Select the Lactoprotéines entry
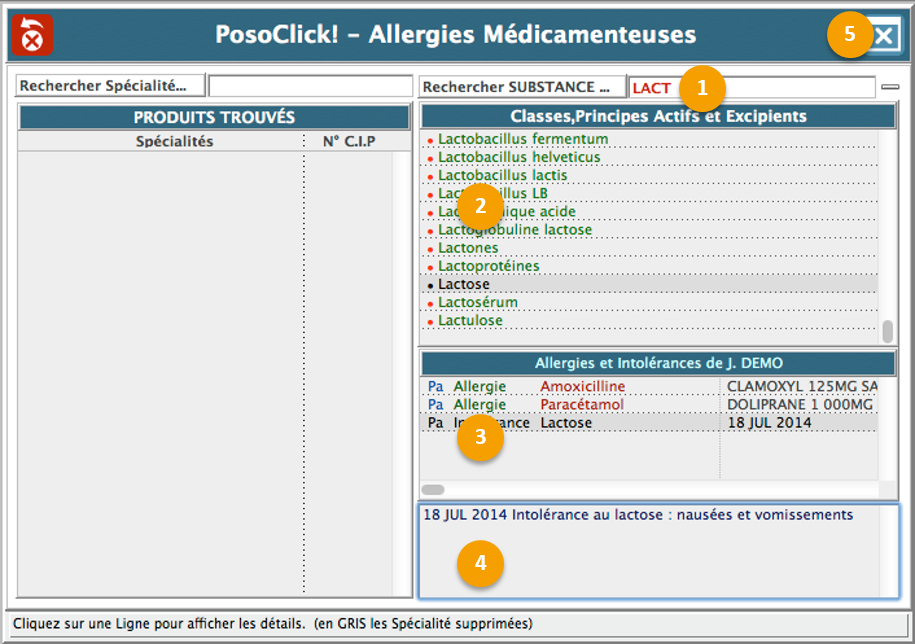This screenshot has height=644, width=915. 488,266
